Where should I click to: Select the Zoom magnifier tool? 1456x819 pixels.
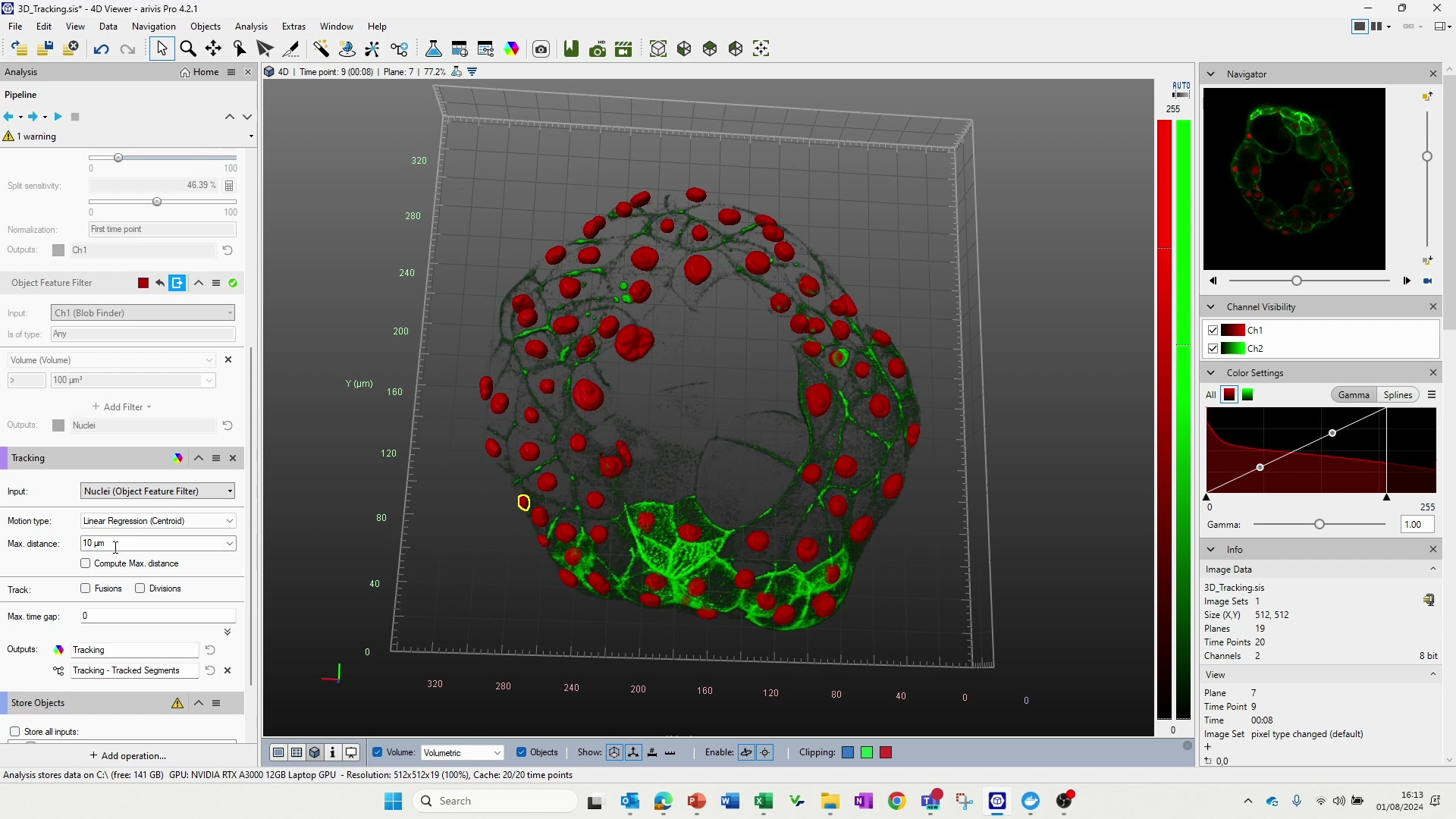click(188, 49)
